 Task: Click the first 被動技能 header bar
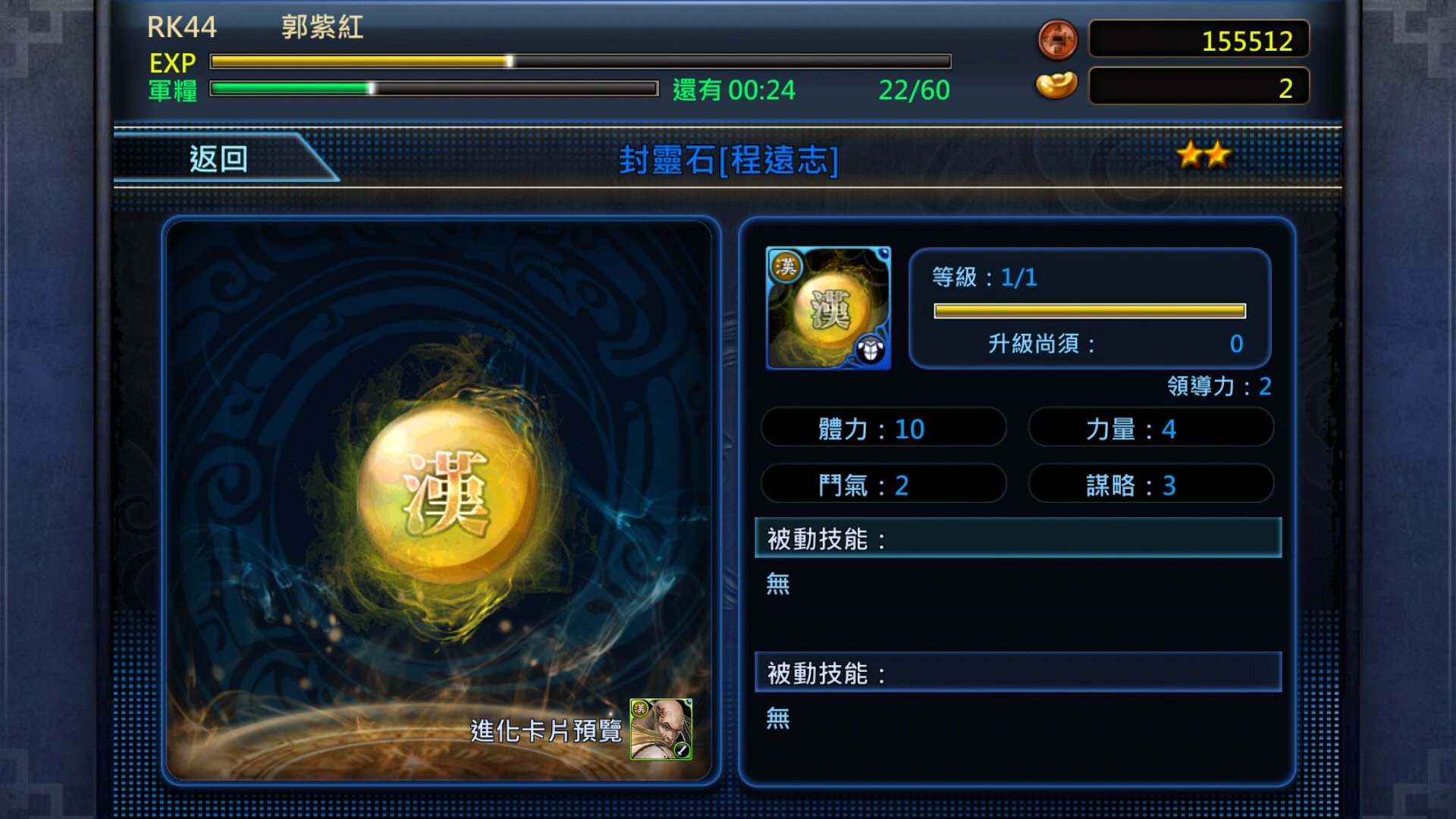coord(1018,538)
